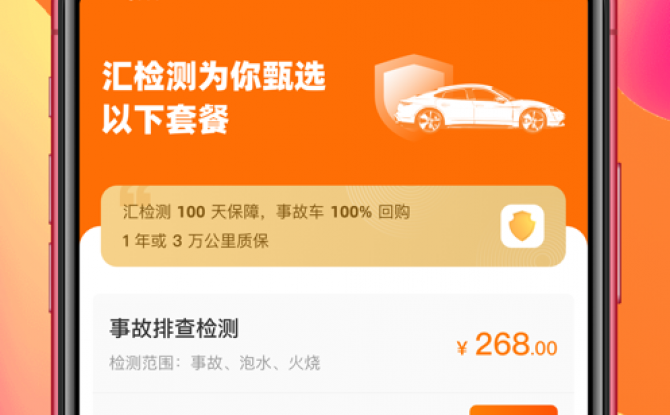This screenshot has width=670, height=415.
Task: Tap the orange shield badge icon in gold banner
Action: click(x=522, y=226)
